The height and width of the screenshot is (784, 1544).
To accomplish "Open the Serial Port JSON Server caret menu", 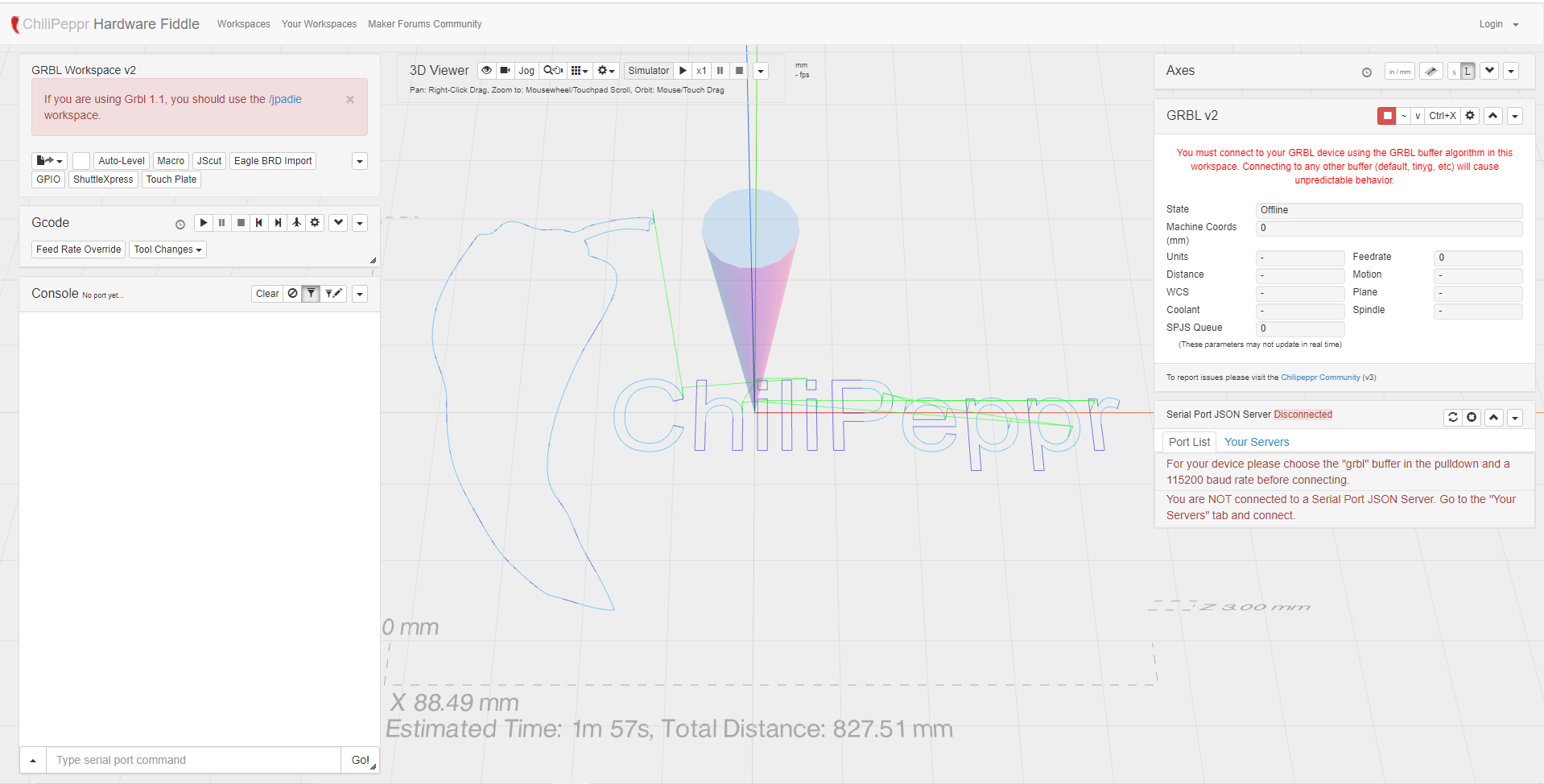I will click(x=1515, y=417).
